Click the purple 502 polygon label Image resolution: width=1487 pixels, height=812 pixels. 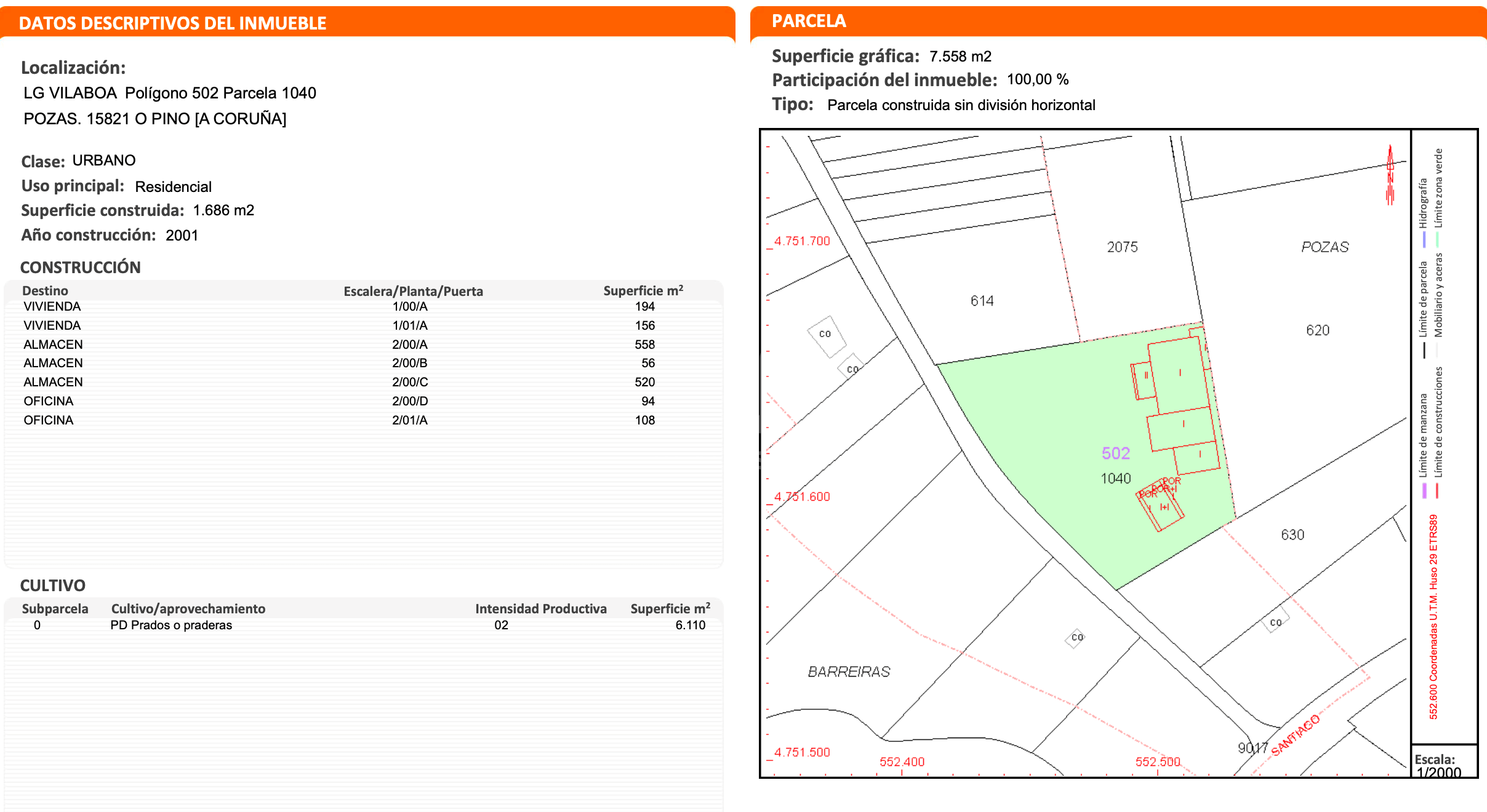(x=1115, y=453)
